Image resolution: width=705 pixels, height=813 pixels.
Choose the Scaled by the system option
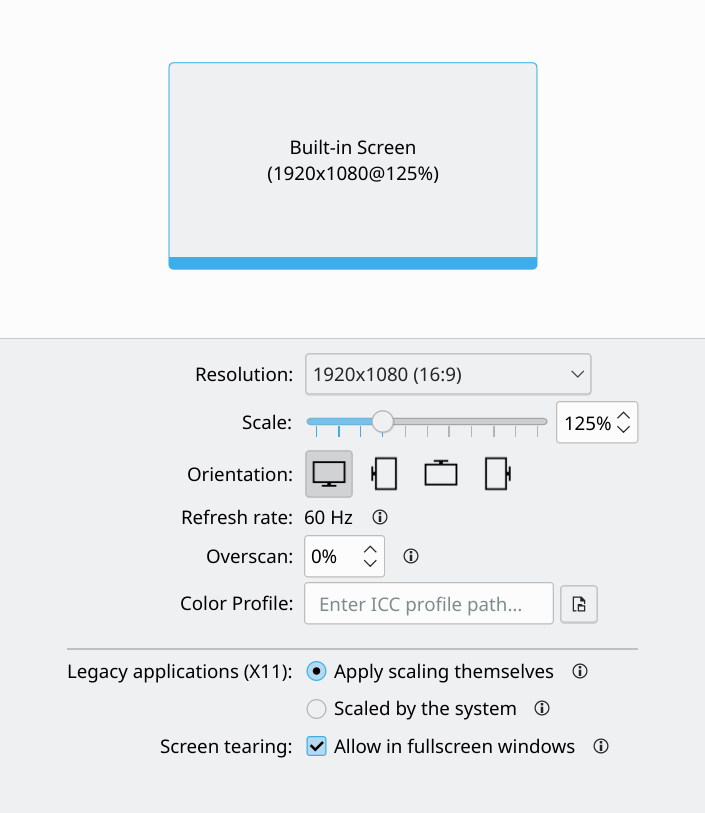click(x=317, y=709)
